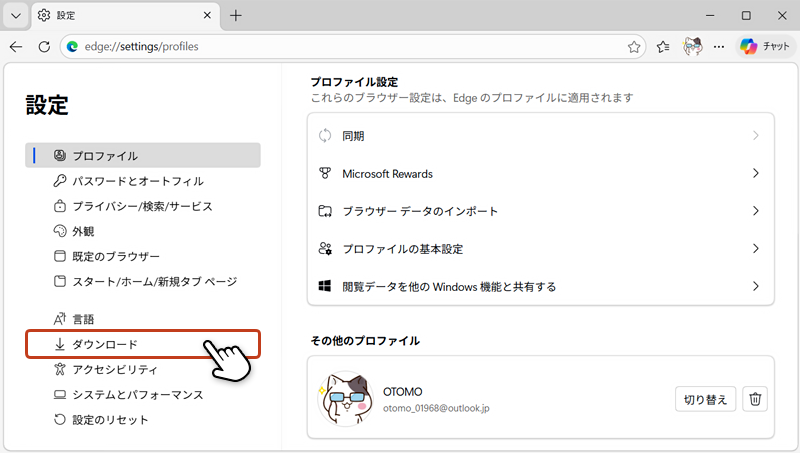Open the favorites list icon
Viewport: 800px width, 453px height.
click(663, 47)
